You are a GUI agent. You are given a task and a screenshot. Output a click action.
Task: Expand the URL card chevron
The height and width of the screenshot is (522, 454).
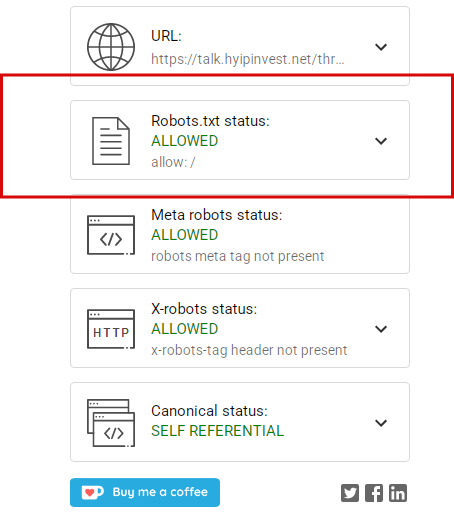(x=381, y=47)
